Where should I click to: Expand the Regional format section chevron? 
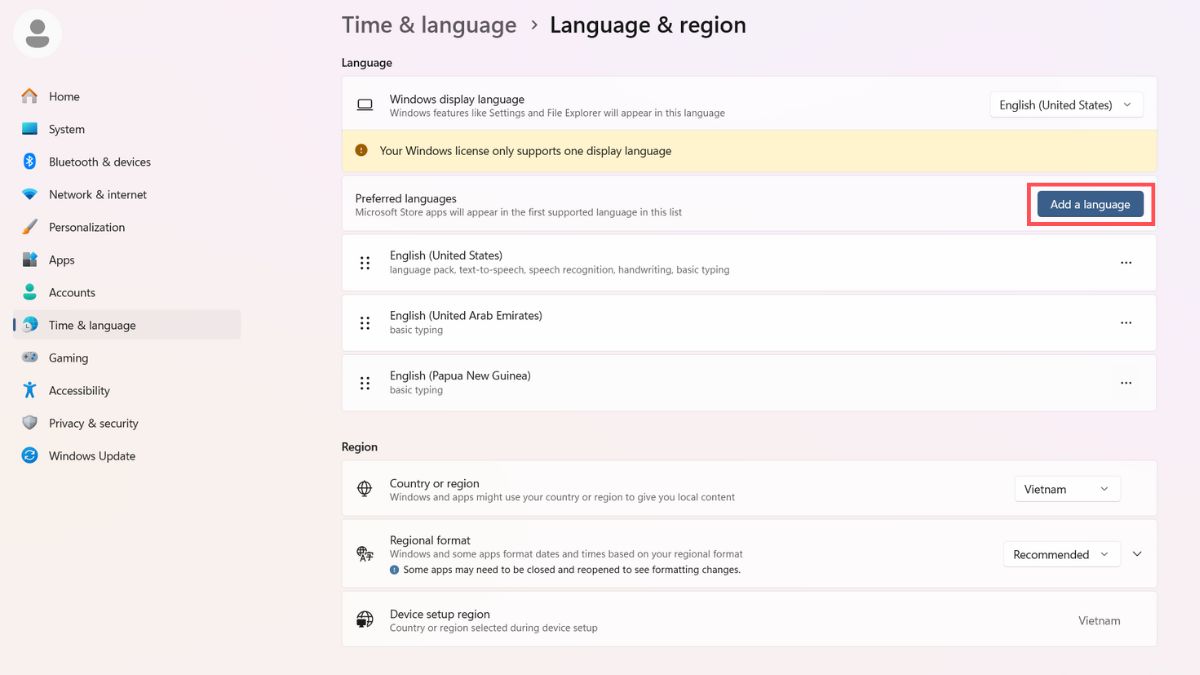point(1137,554)
